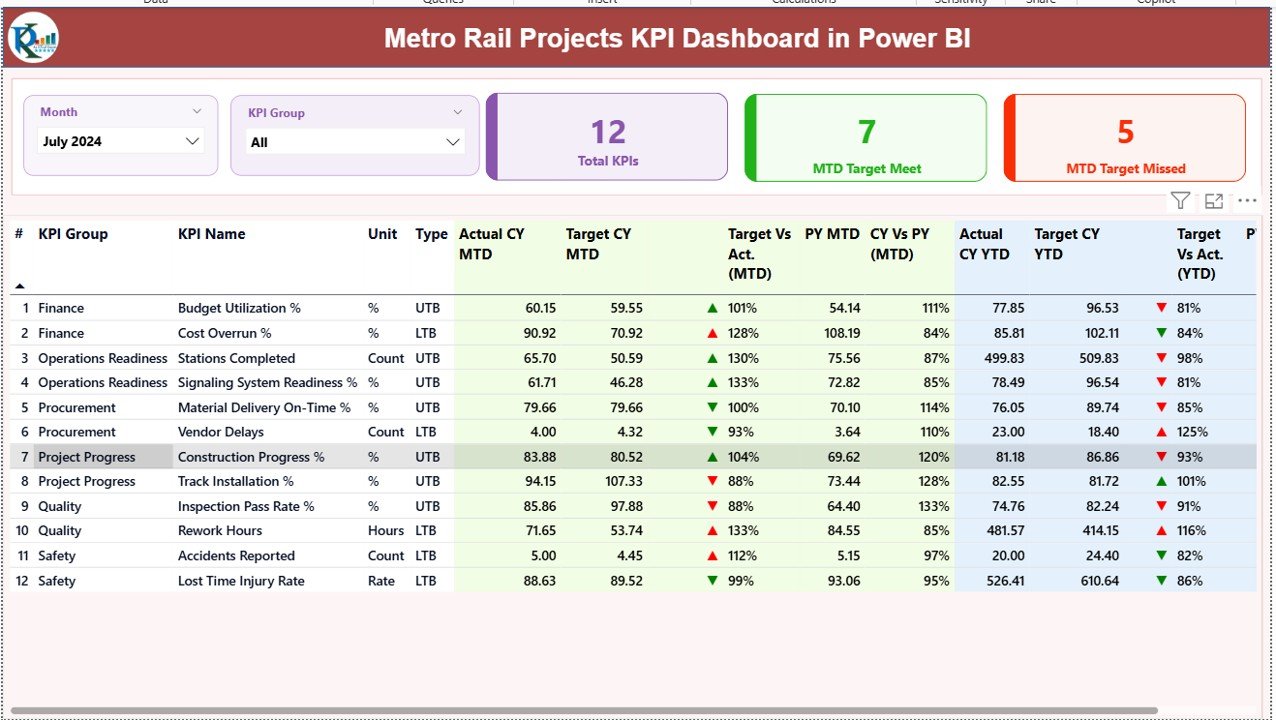Click the dashboard logo in the header banner

coord(32,37)
